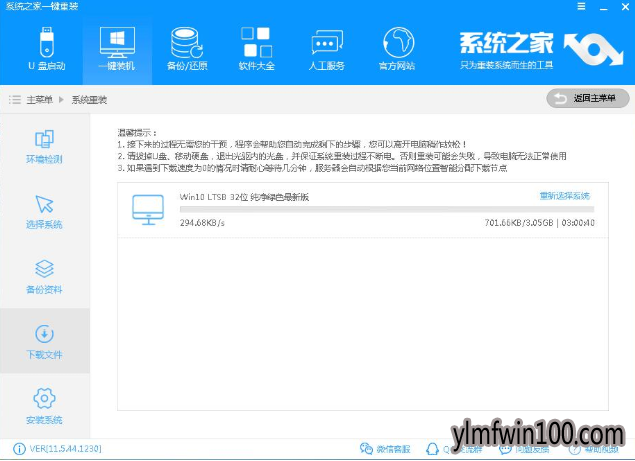Open 备份/还原 section

point(187,49)
